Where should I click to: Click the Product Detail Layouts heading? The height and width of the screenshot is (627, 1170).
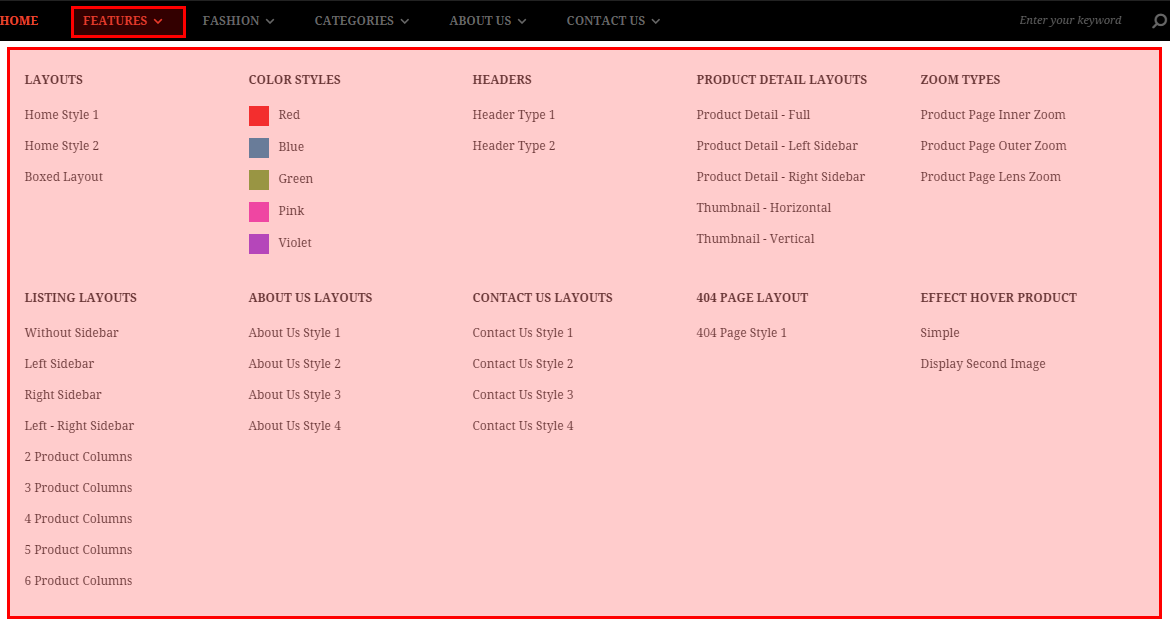782,80
